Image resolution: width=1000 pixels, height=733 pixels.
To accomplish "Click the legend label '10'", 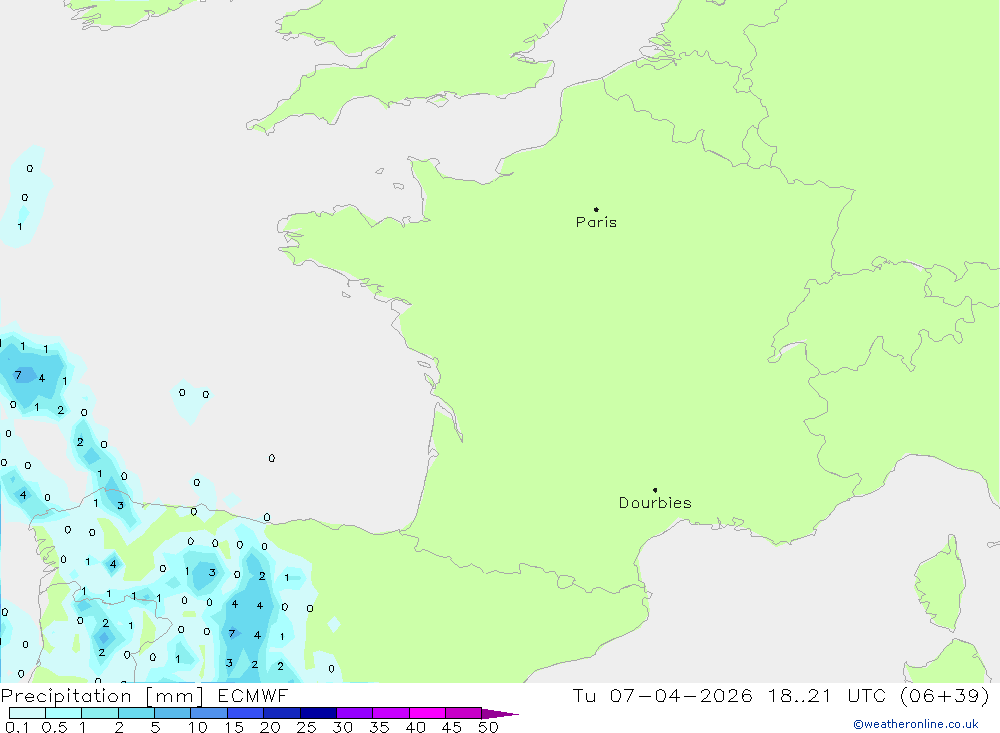I will pos(198,727).
